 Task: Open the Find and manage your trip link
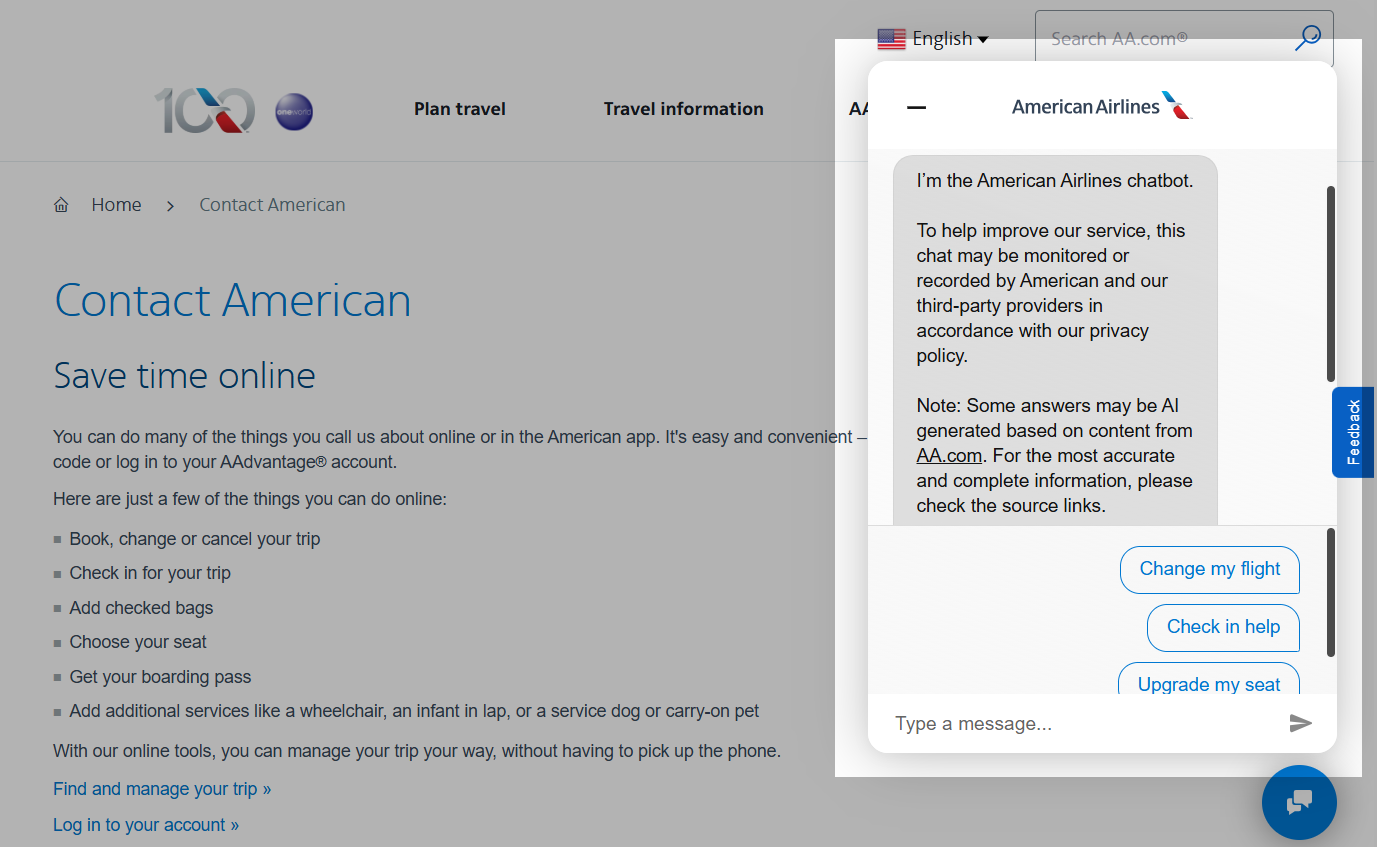tap(161, 788)
